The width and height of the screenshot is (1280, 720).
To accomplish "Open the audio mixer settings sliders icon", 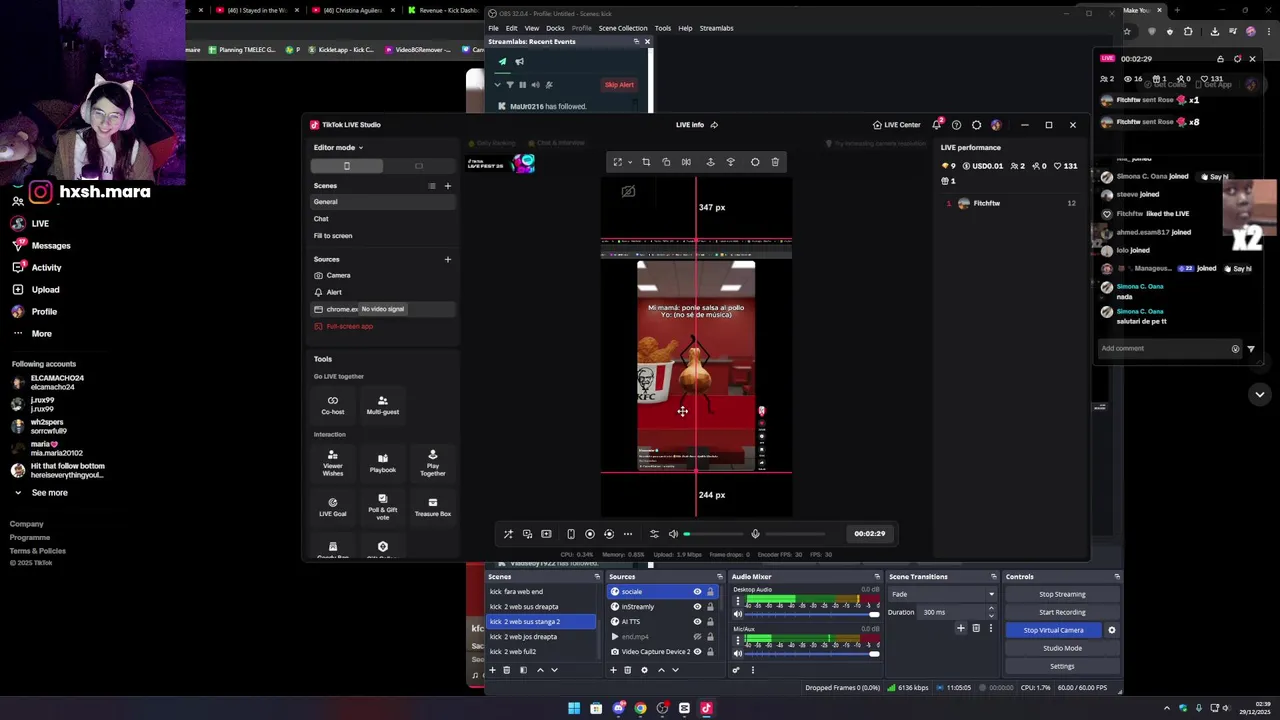I will 654,534.
